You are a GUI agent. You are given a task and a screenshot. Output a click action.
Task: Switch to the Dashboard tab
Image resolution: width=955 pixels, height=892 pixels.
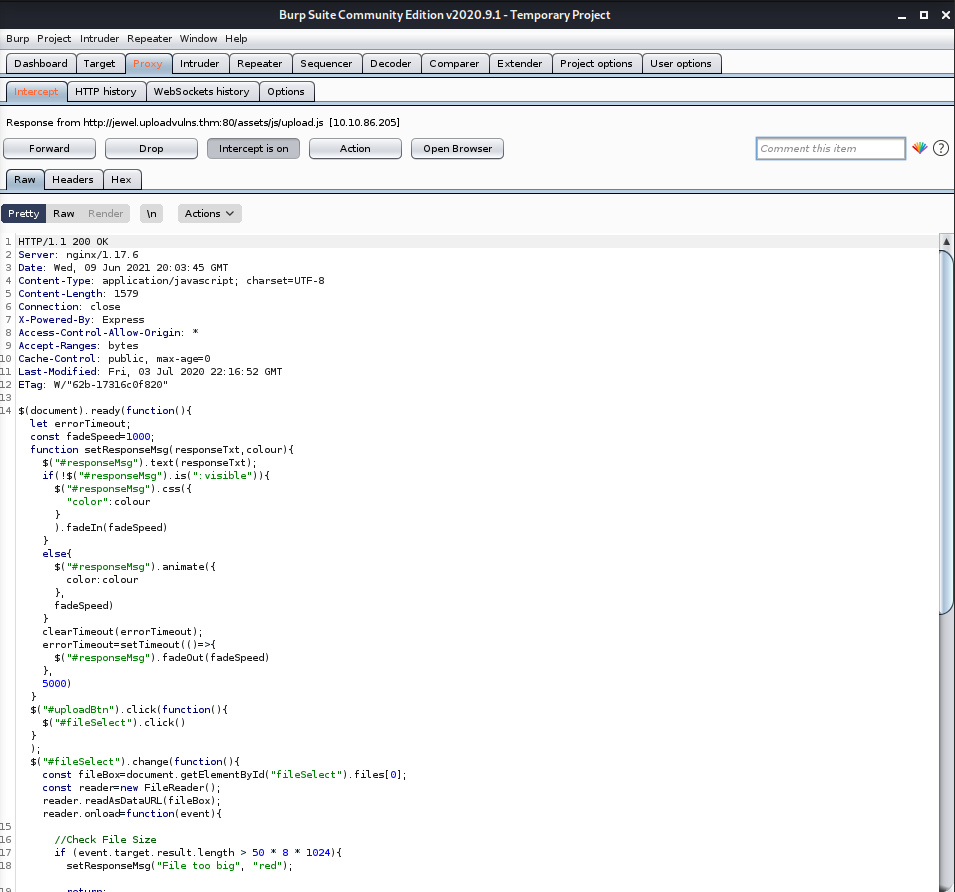(x=41, y=63)
